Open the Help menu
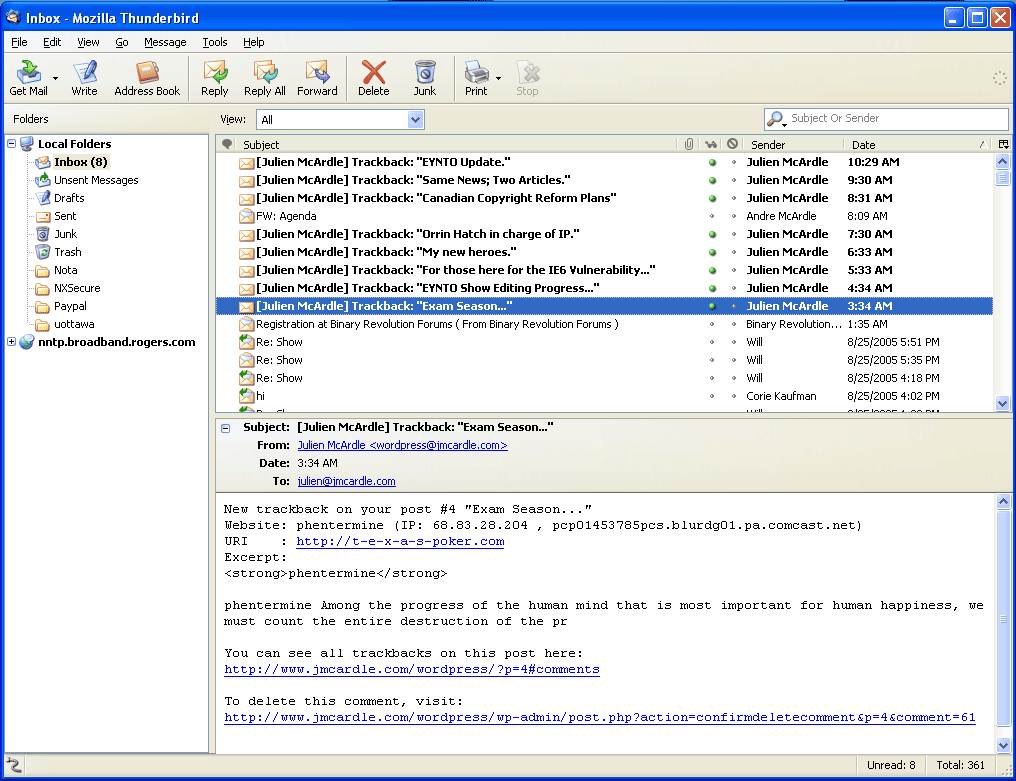1016x781 pixels. click(x=253, y=42)
